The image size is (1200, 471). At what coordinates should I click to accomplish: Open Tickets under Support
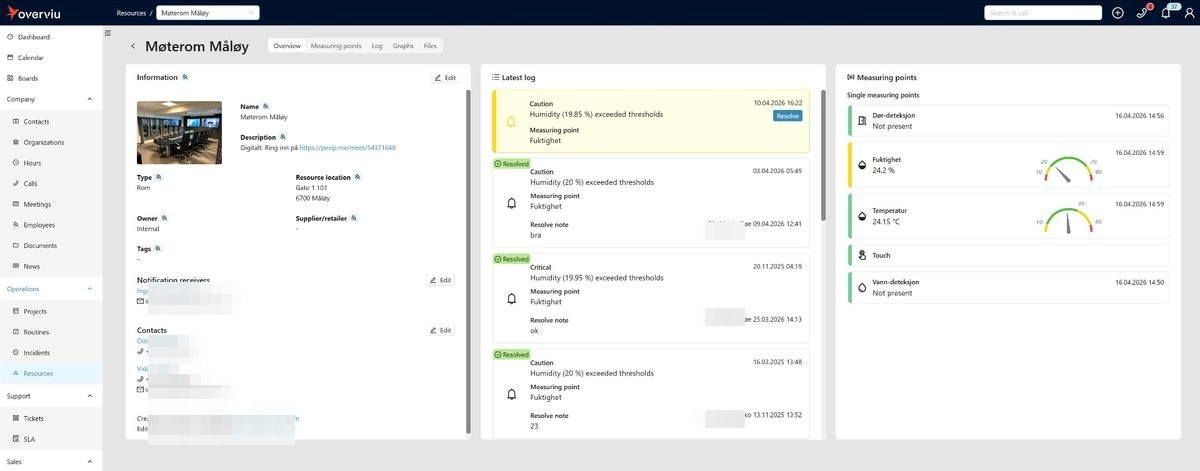(51, 418)
